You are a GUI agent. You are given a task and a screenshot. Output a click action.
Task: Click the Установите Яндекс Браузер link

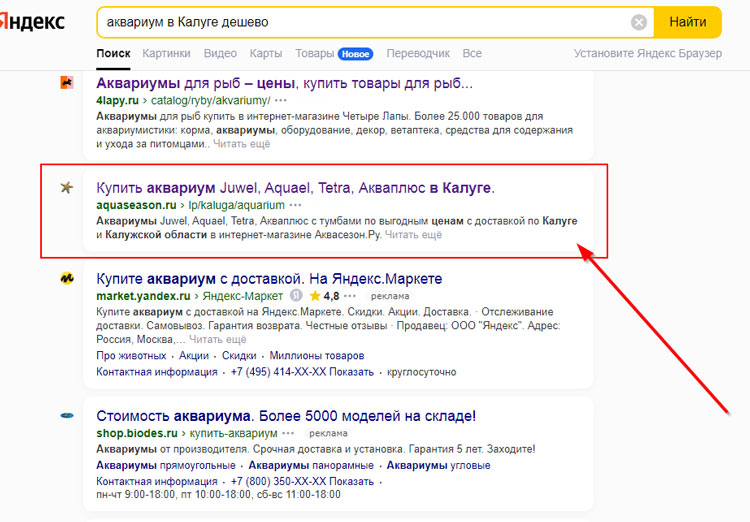coord(647,53)
